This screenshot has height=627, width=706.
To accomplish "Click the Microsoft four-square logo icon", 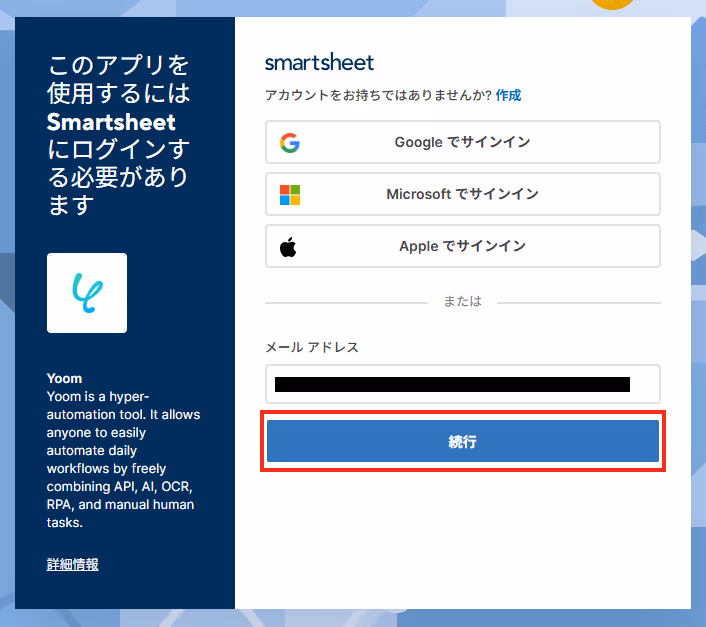I will 290,195.
